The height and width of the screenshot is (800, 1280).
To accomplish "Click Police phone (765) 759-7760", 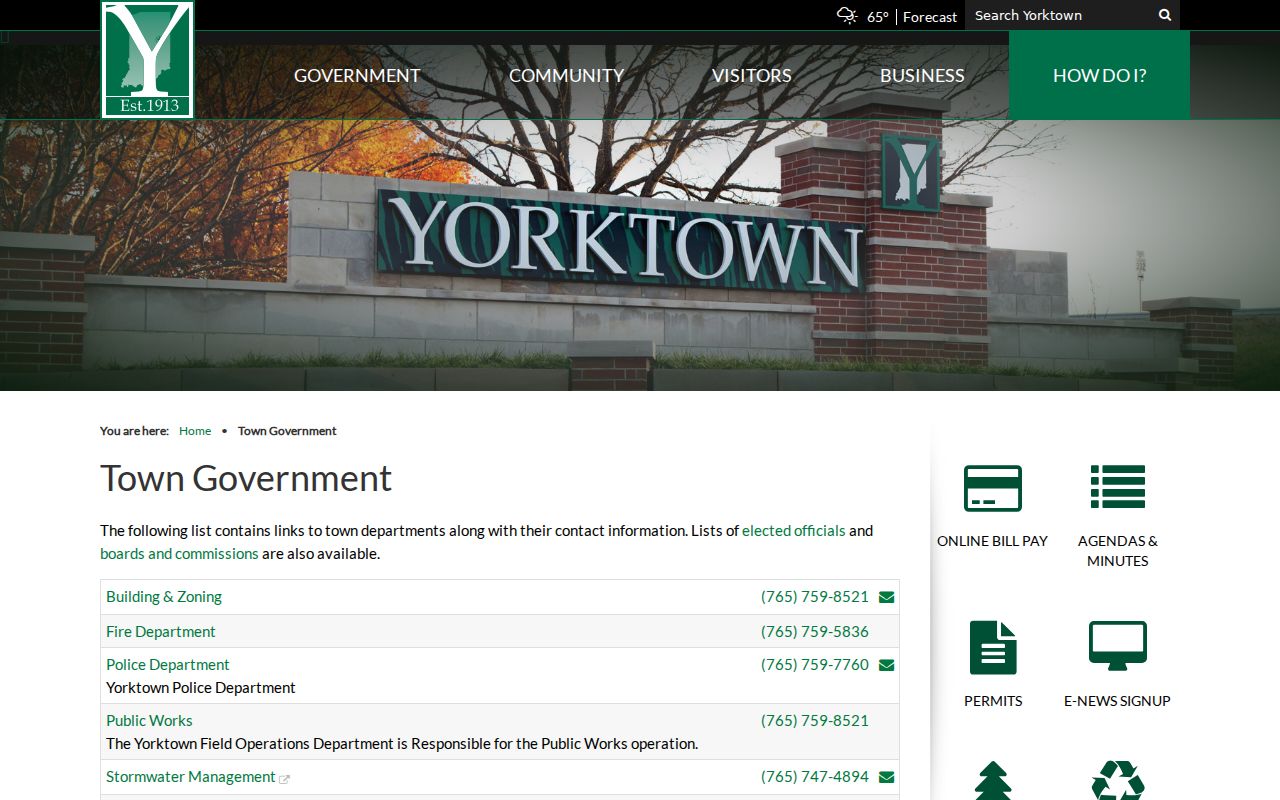I will pyautogui.click(x=815, y=665).
